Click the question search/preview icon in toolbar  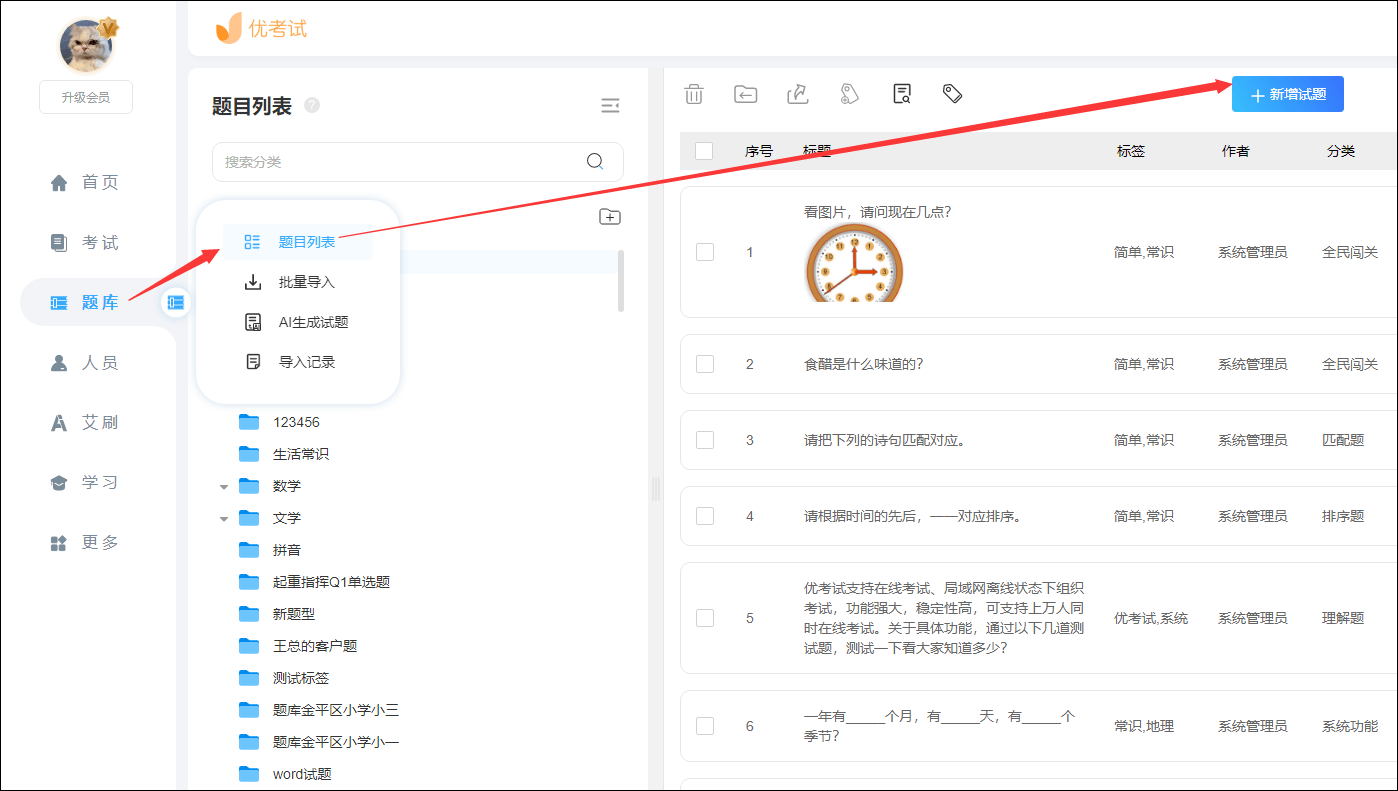pos(901,93)
